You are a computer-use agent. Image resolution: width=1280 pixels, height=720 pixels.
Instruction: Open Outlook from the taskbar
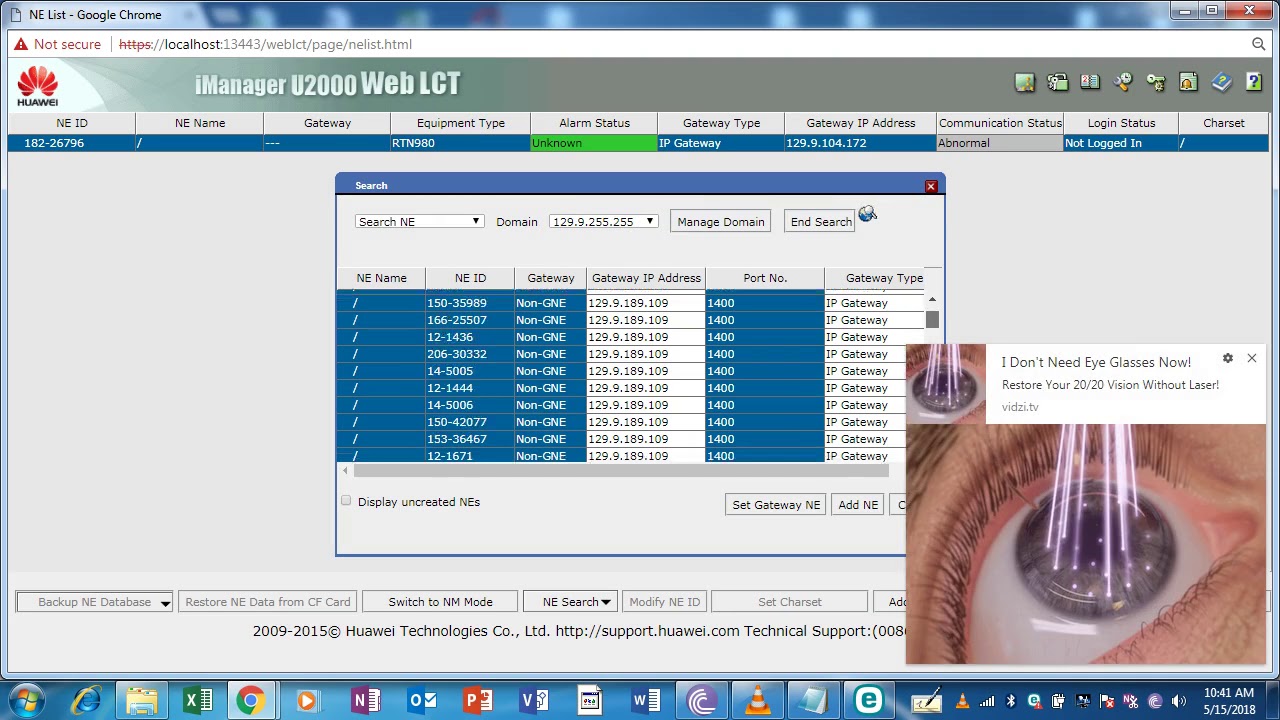coord(422,700)
